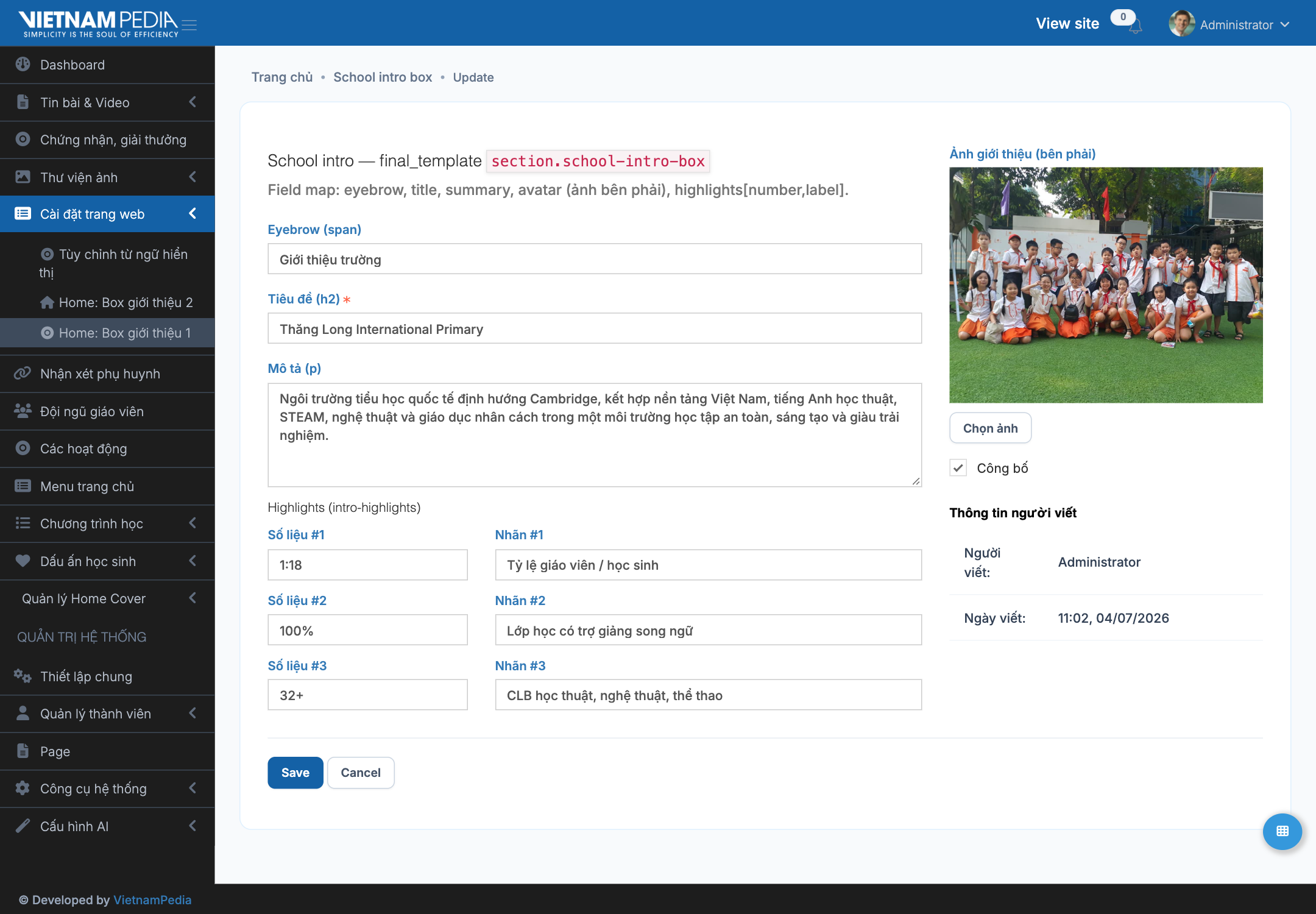Collapse Cài đặt trang web chevron
The height and width of the screenshot is (914, 1316).
(x=193, y=213)
